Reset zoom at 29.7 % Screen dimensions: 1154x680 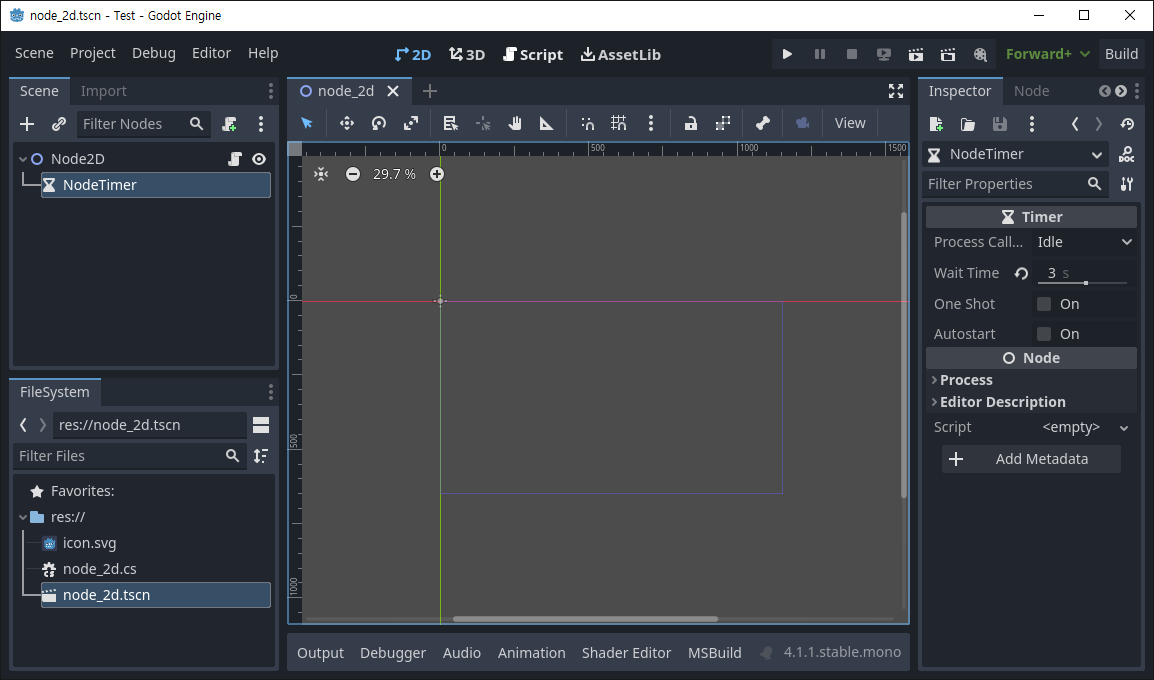tap(394, 174)
